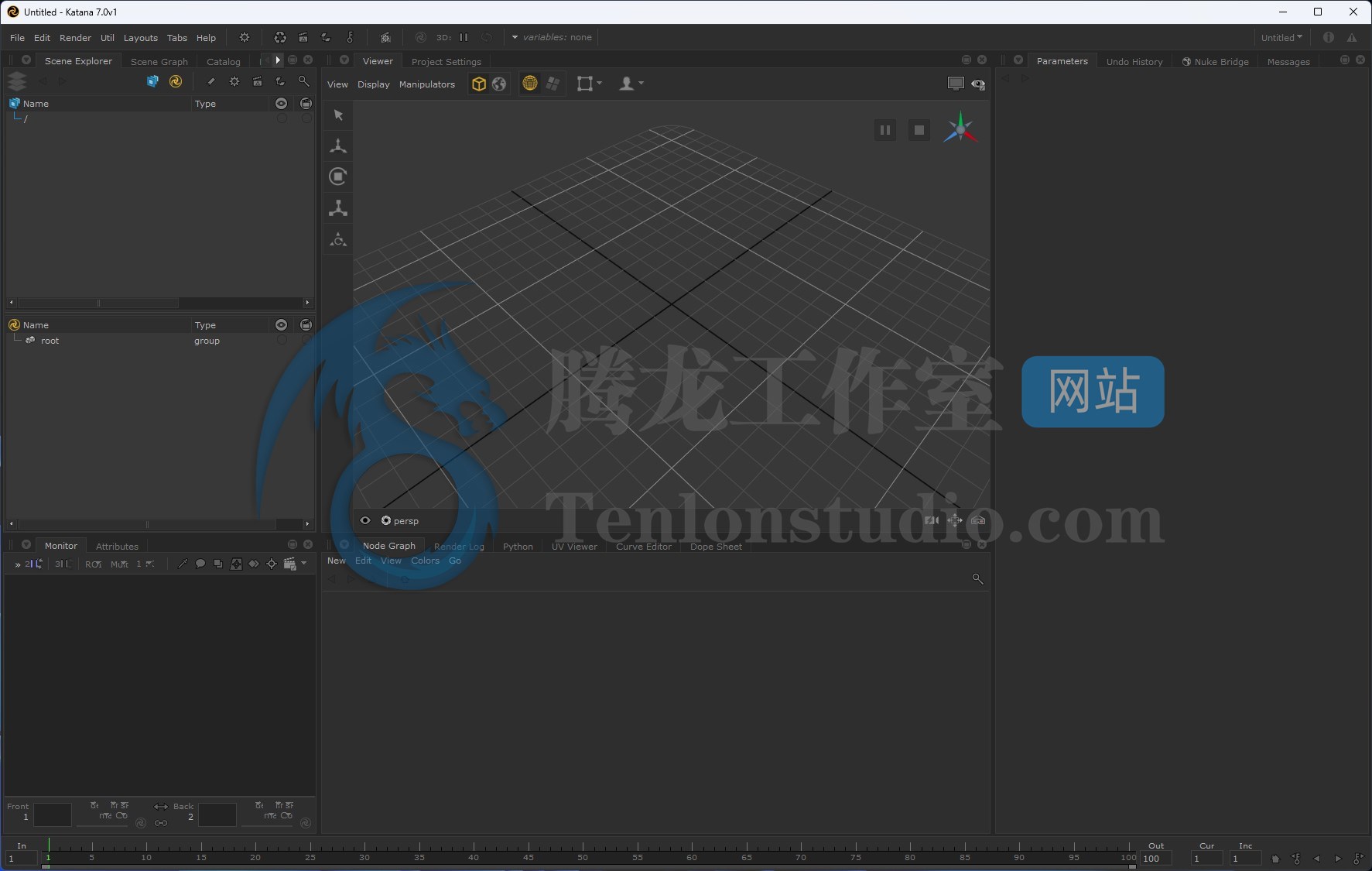
Task: Open the Render menu
Action: point(75,37)
